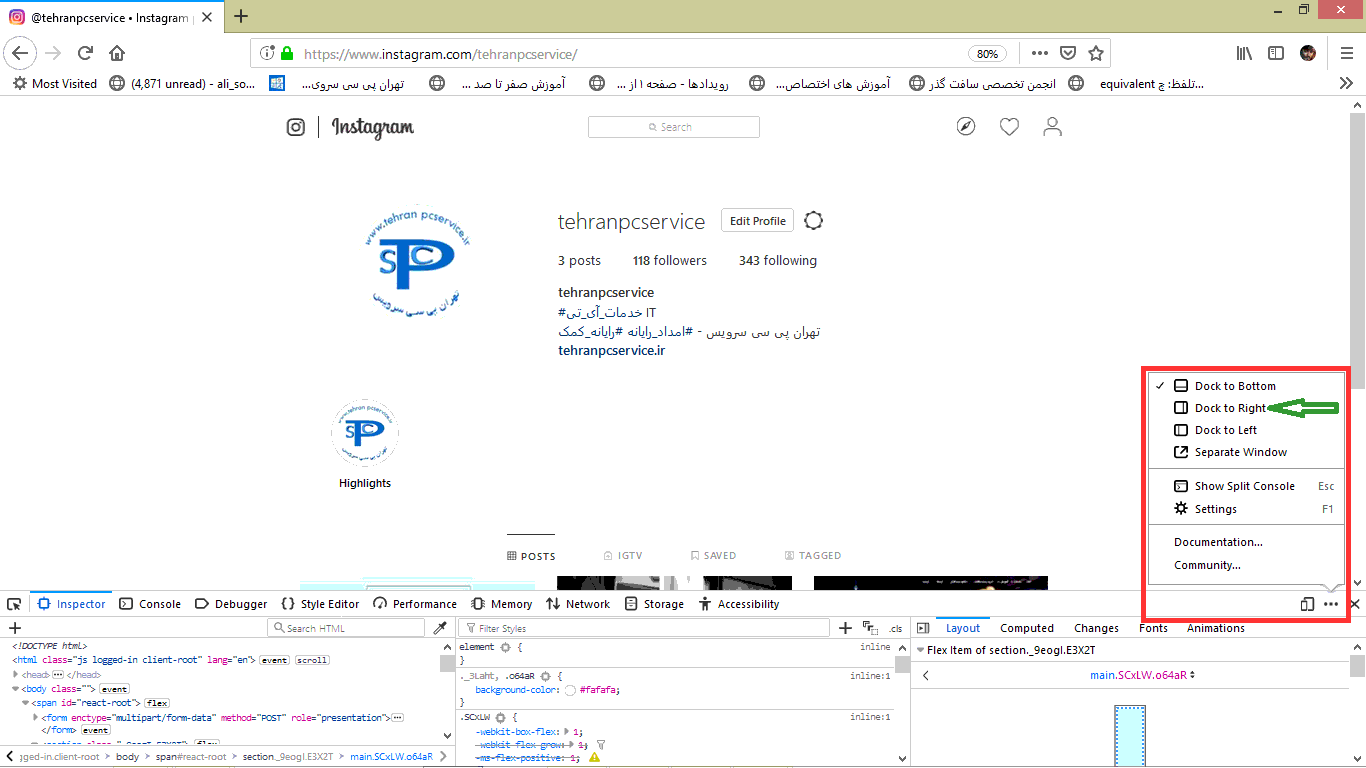Screen dimensions: 1366x768
Task: Open the tehranpcservice.ir website link
Action: pyautogui.click(x=611, y=350)
